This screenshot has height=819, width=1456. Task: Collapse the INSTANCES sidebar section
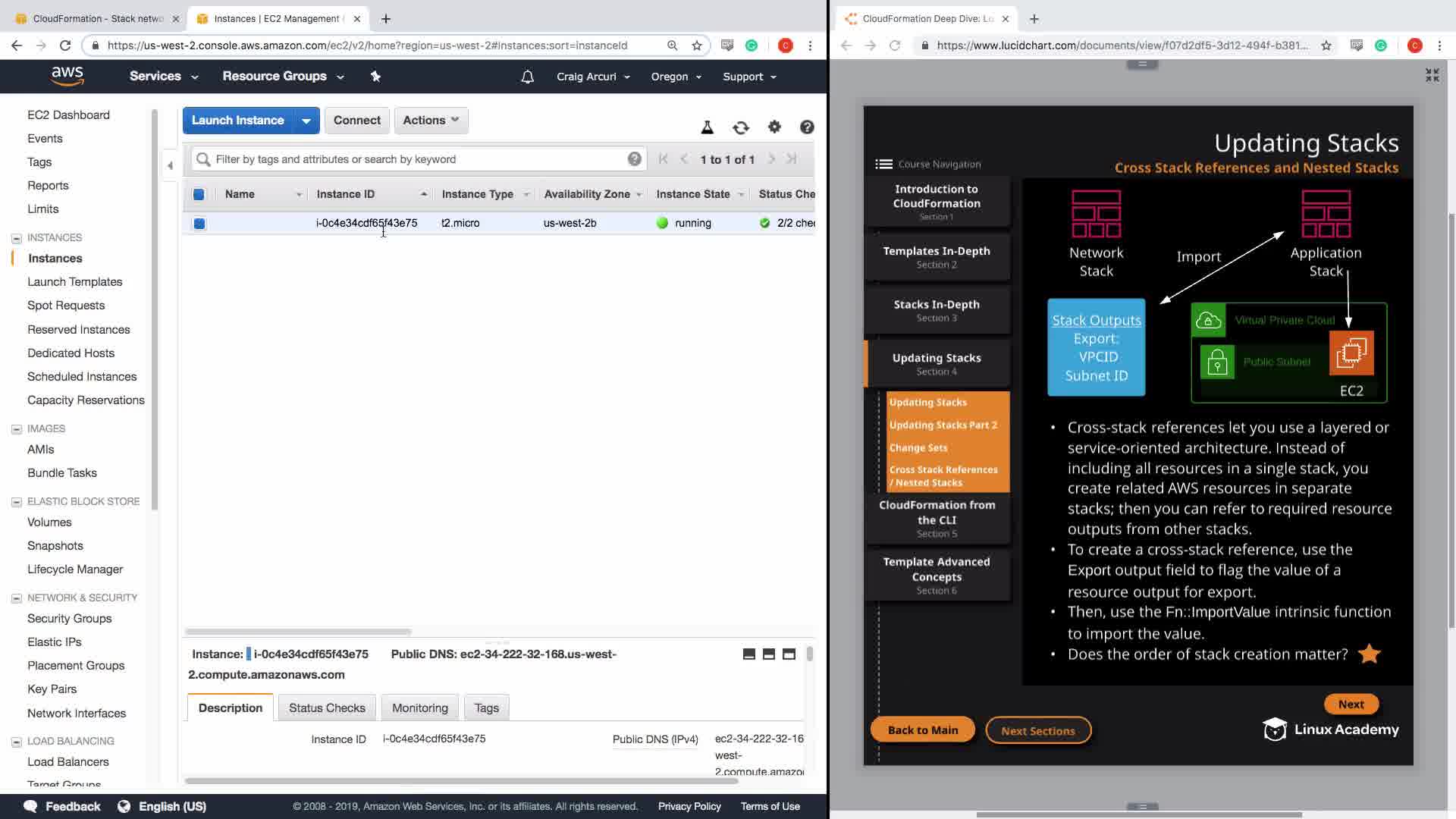[x=17, y=238]
